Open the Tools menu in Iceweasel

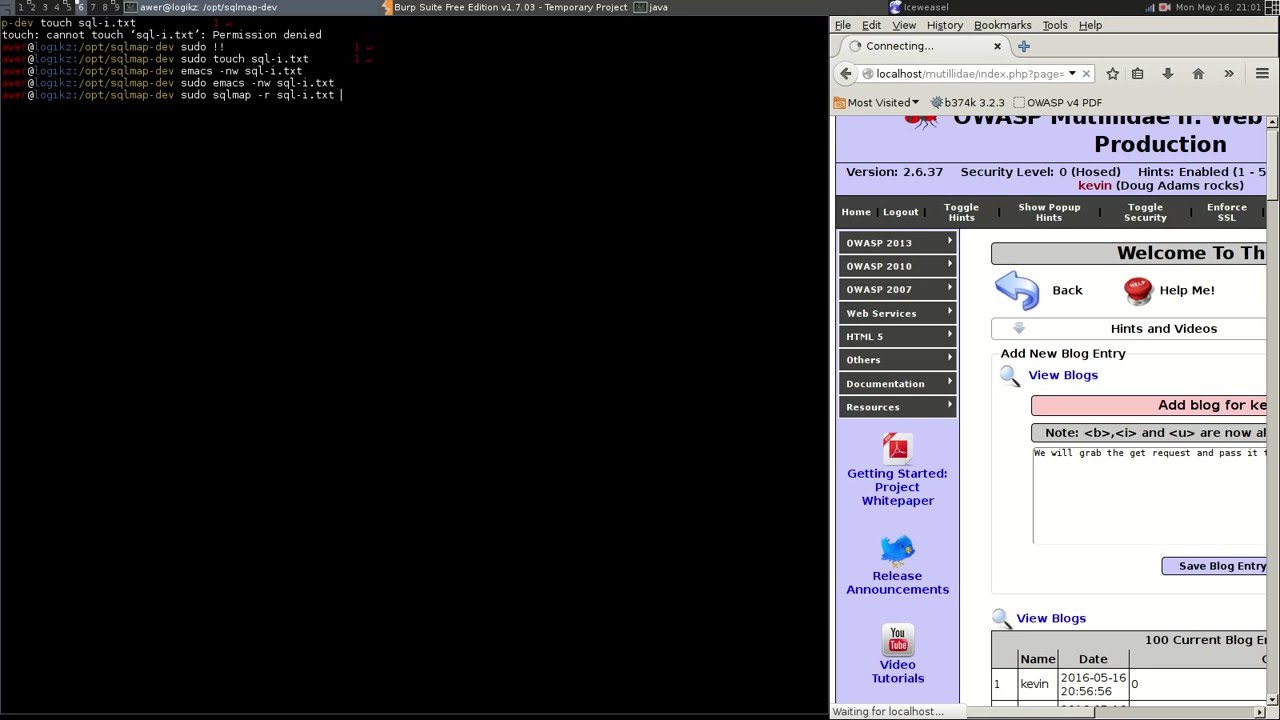pos(1055,25)
